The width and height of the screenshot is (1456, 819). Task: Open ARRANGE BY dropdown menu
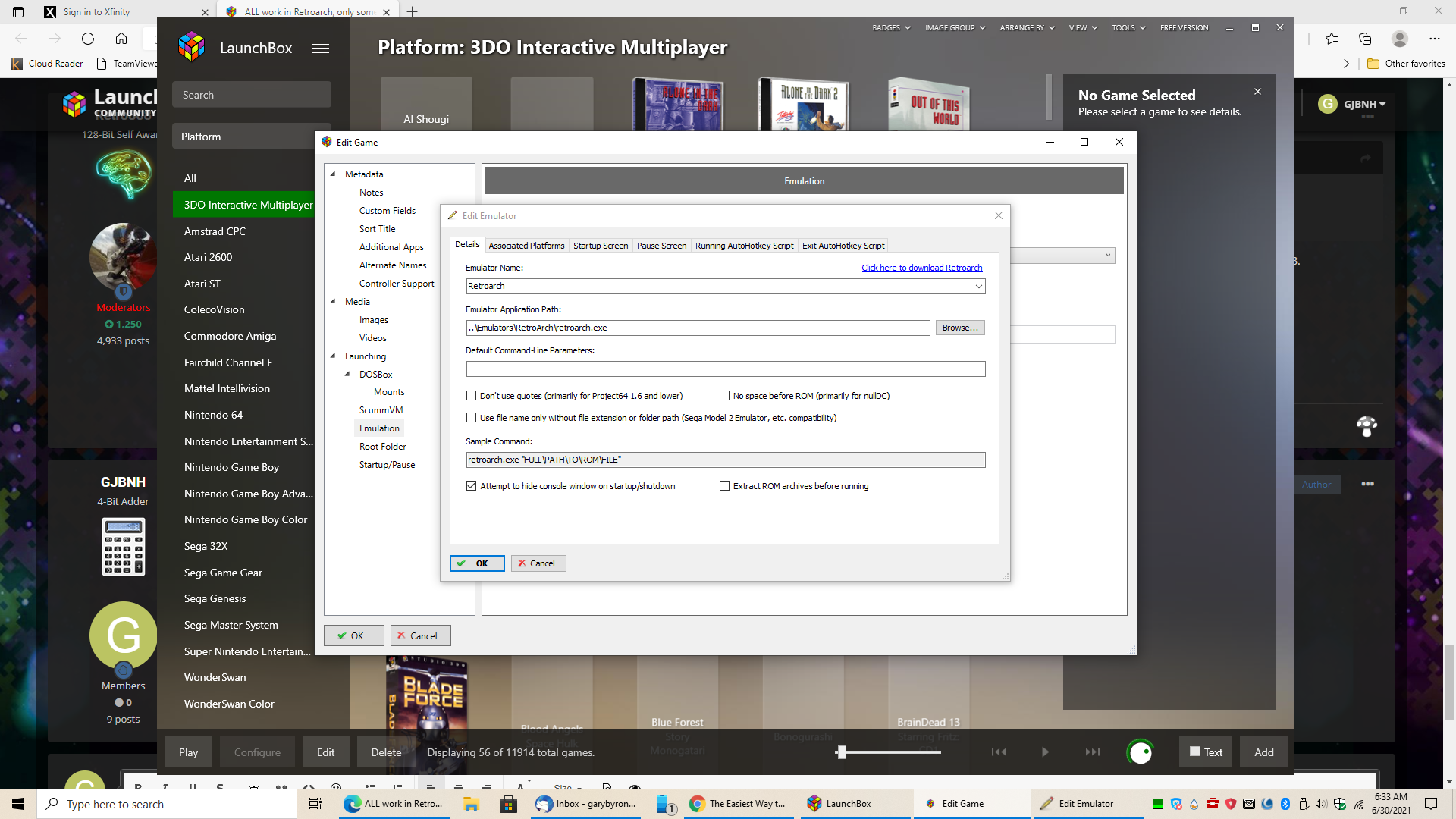[1027, 28]
